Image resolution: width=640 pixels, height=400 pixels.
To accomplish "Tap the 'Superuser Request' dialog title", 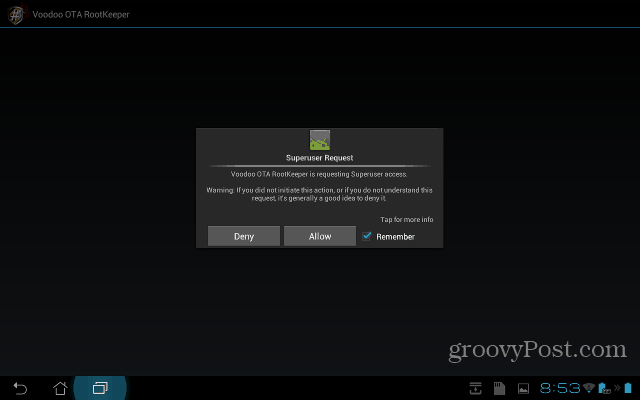I will pyautogui.click(x=319, y=158).
